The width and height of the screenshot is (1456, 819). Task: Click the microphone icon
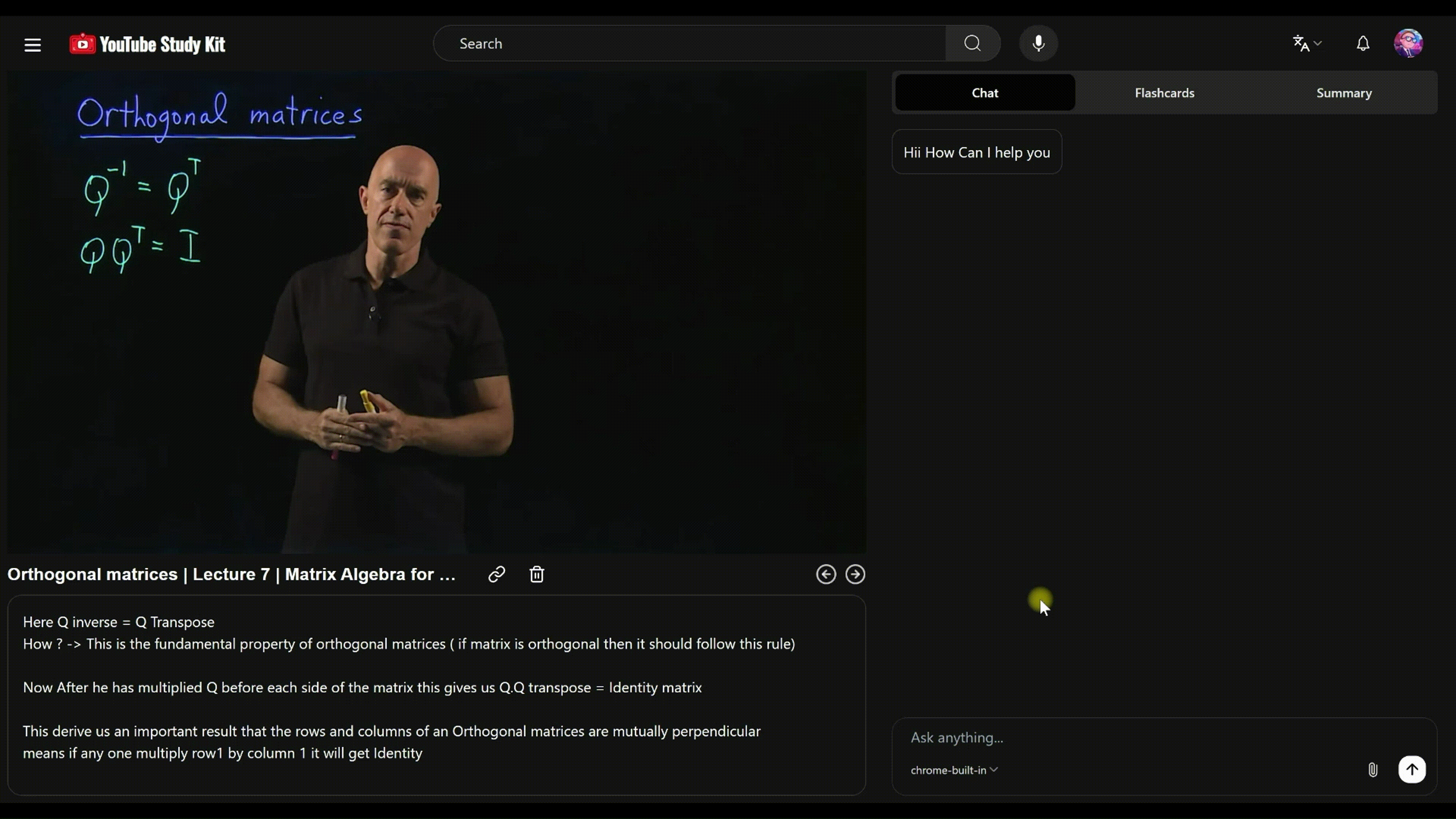point(1038,43)
